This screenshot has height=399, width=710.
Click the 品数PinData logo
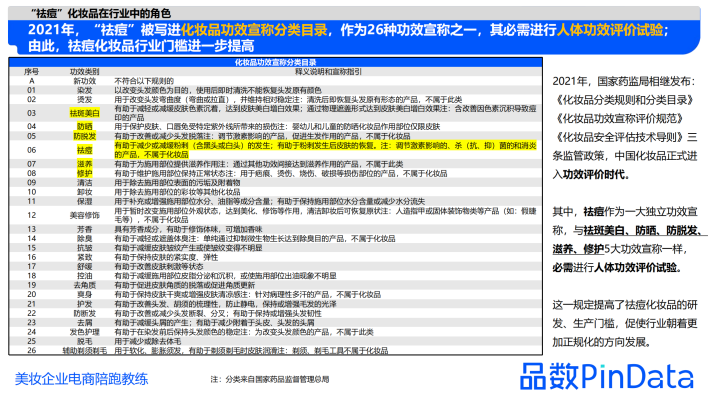coord(606,376)
